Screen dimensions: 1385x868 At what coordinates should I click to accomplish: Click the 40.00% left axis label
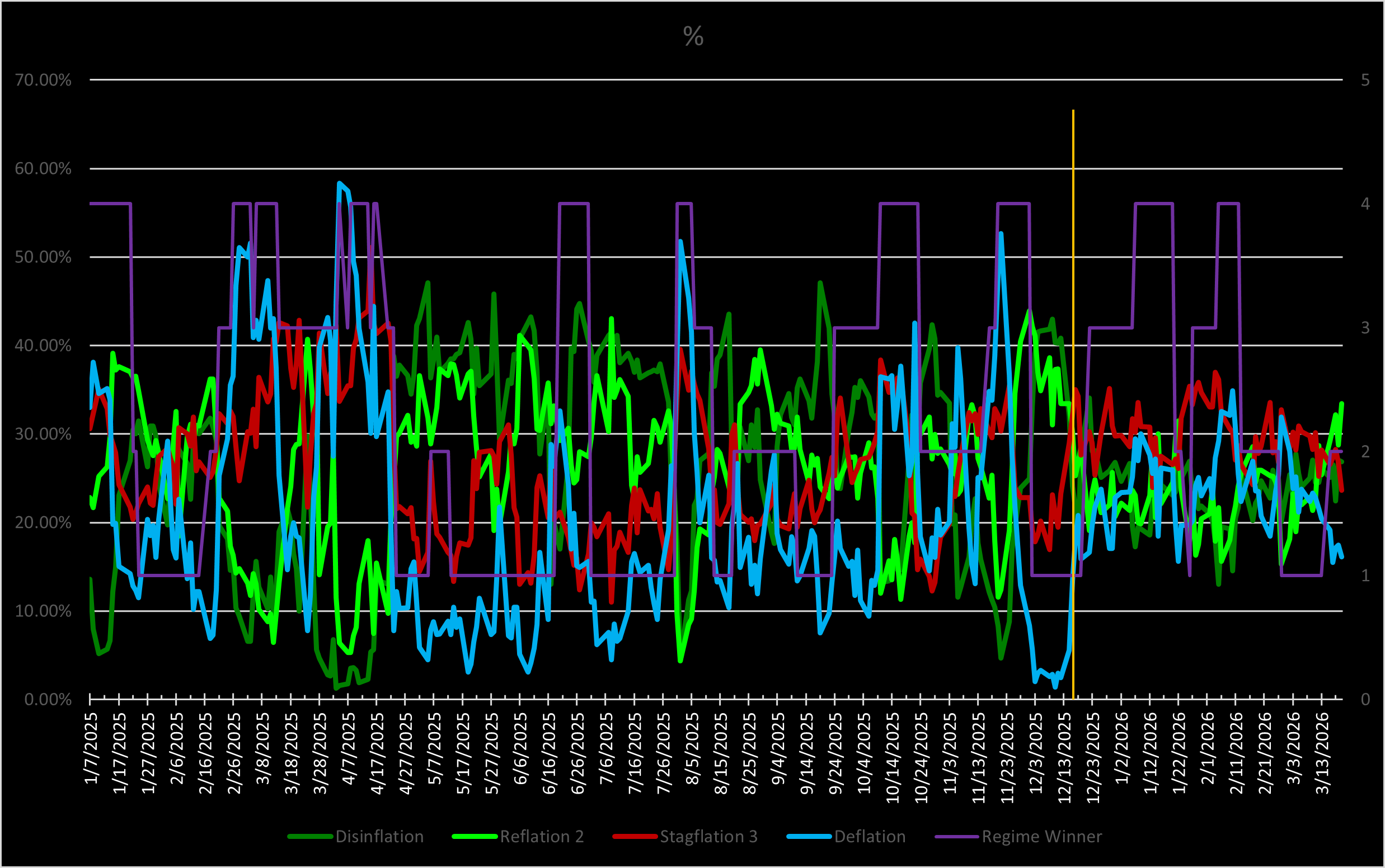click(x=43, y=346)
